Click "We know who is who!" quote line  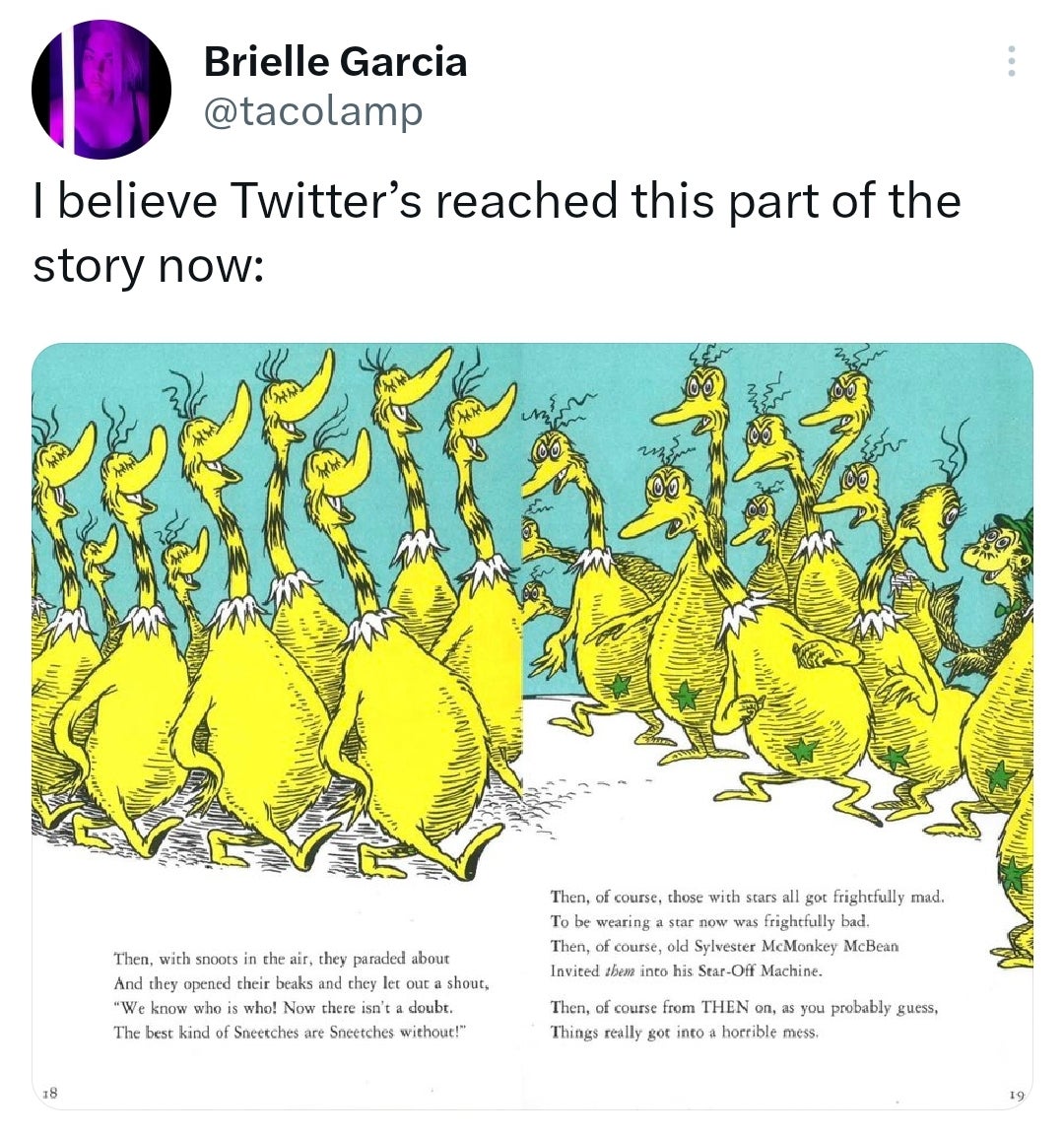pyautogui.click(x=284, y=1008)
